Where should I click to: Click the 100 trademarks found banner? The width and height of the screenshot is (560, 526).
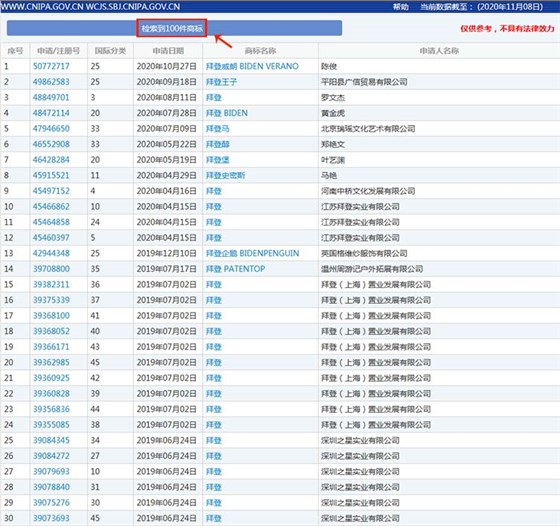(172, 28)
